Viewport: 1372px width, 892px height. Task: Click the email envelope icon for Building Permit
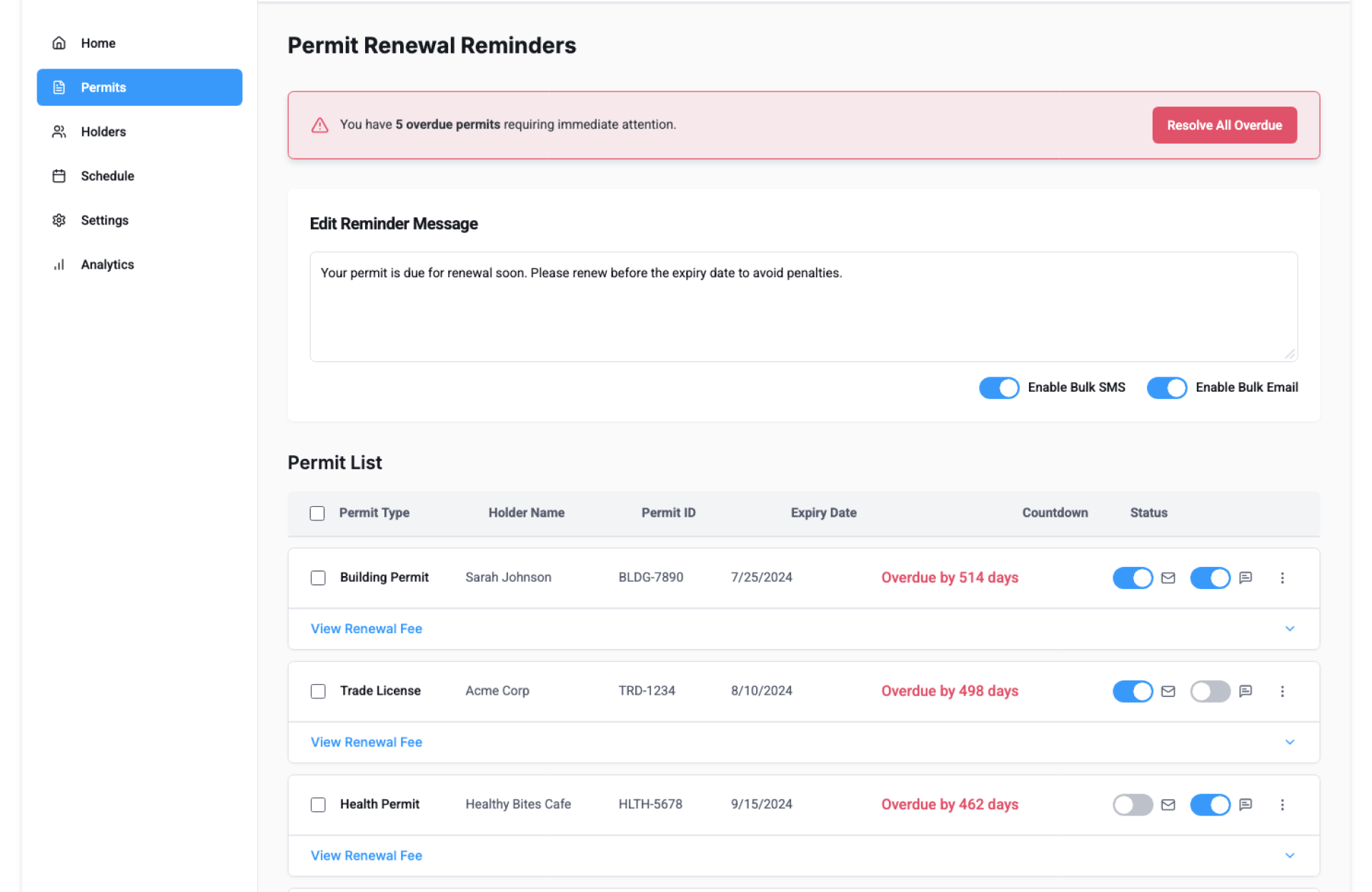pos(1168,578)
